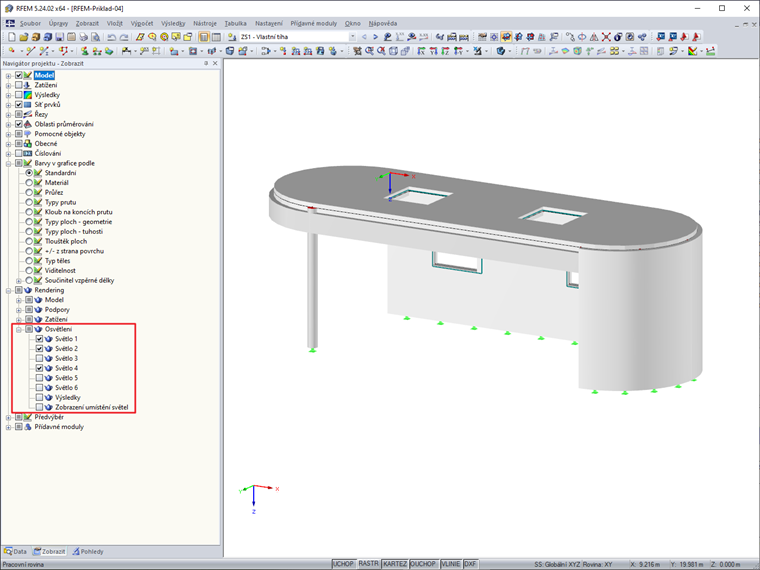Set view in Y direction

433,51
